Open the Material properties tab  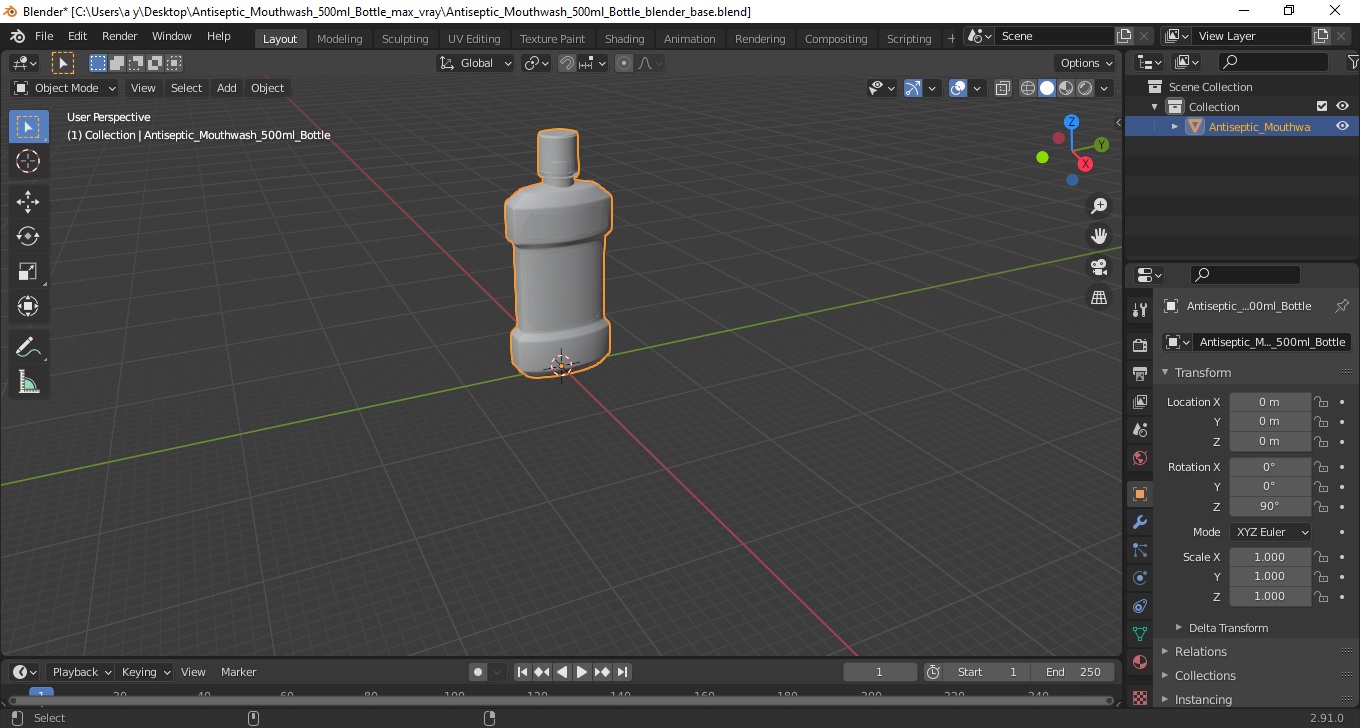(x=1139, y=662)
